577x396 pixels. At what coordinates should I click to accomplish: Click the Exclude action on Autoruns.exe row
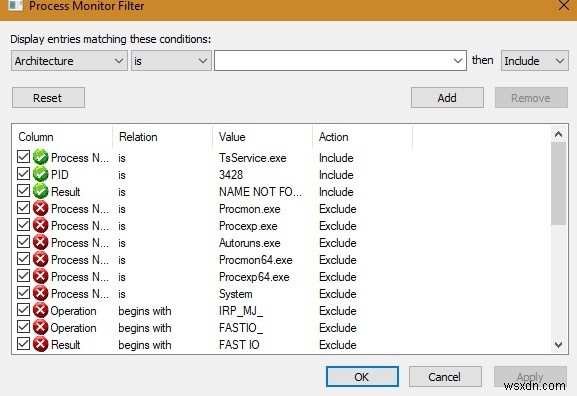point(337,243)
